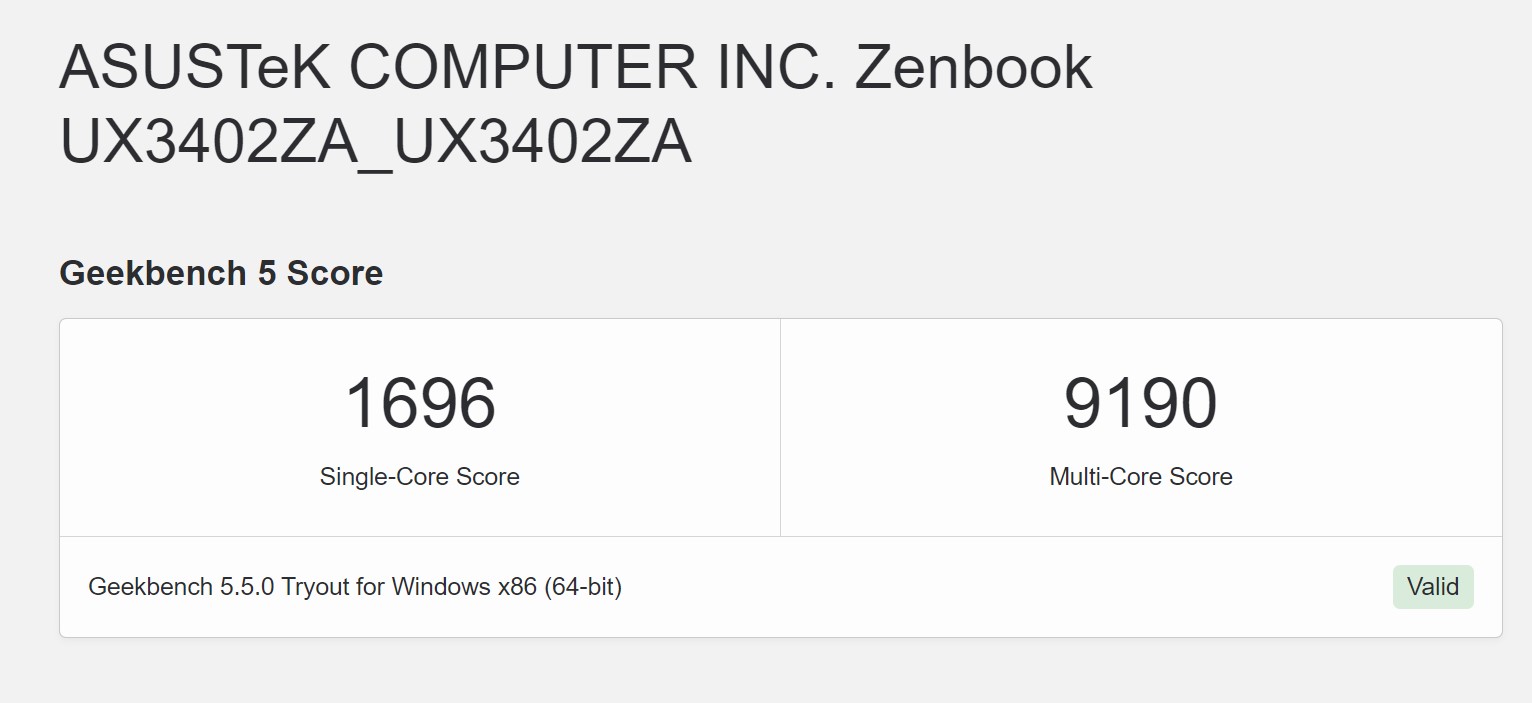Click the Single-Core Score label
The height and width of the screenshot is (703, 1532).
click(420, 476)
